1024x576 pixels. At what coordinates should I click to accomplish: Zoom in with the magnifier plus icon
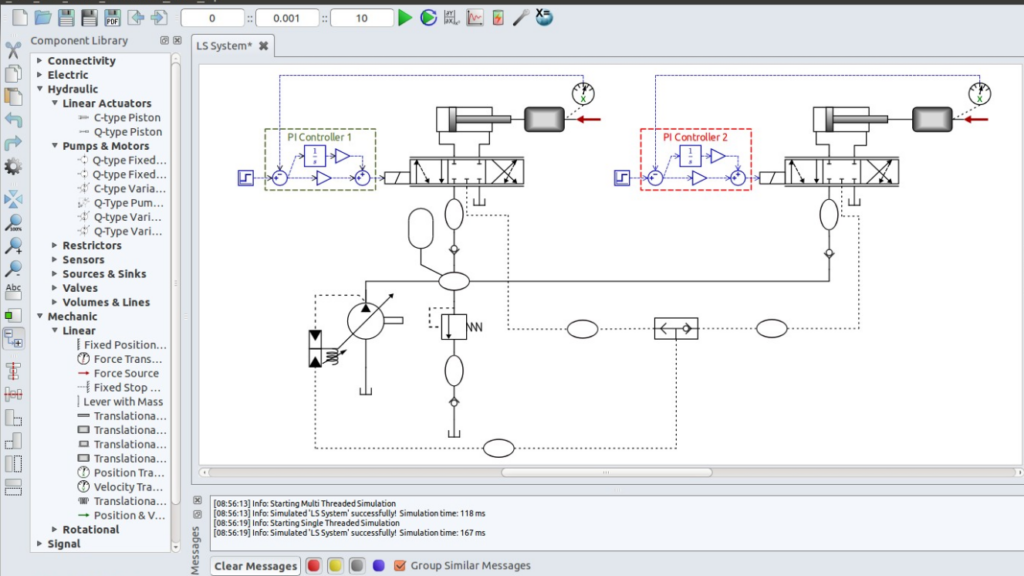[13, 246]
